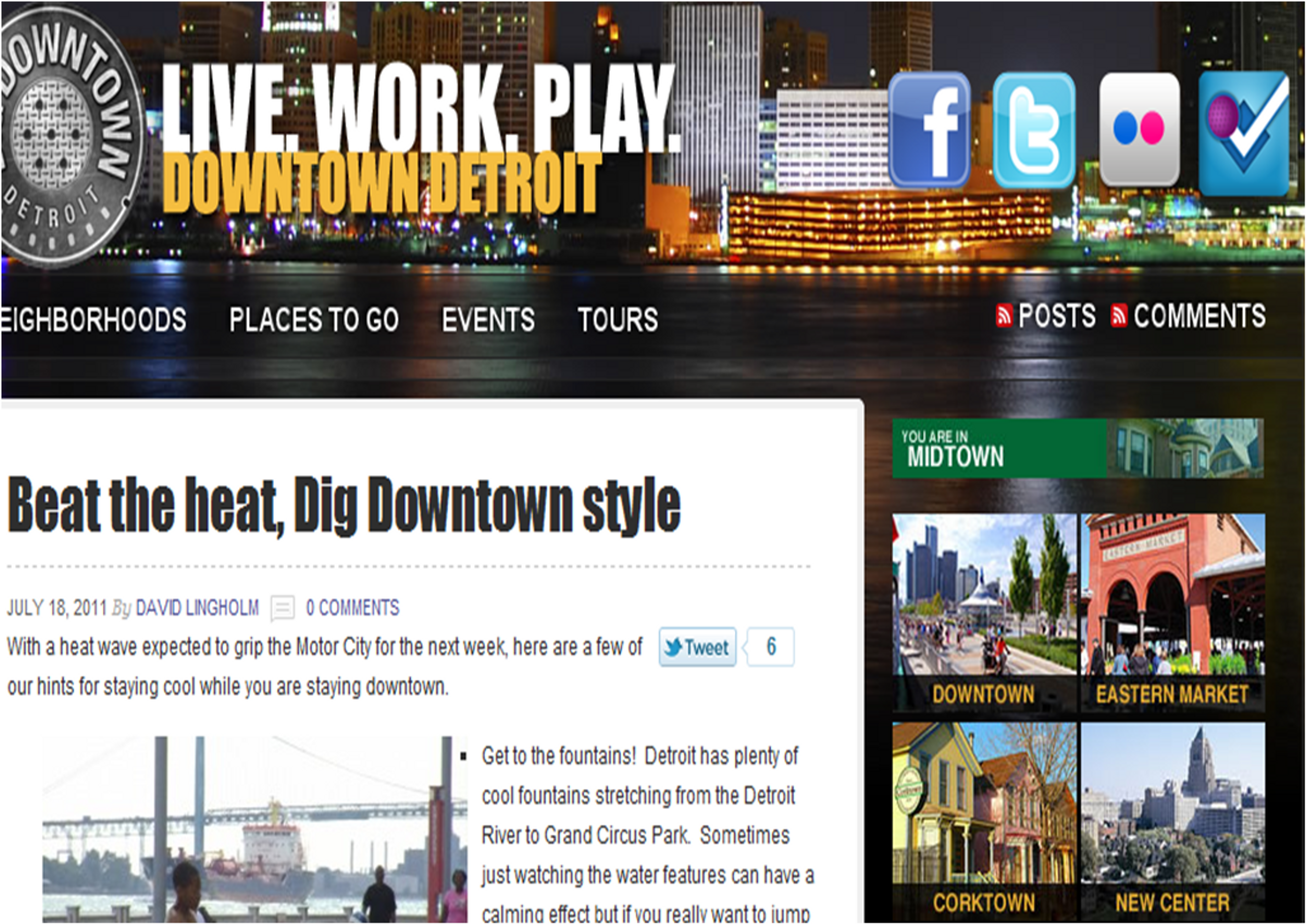Go to the Tours menu item
Image resolution: width=1306 pixels, height=924 pixels.
click(617, 320)
